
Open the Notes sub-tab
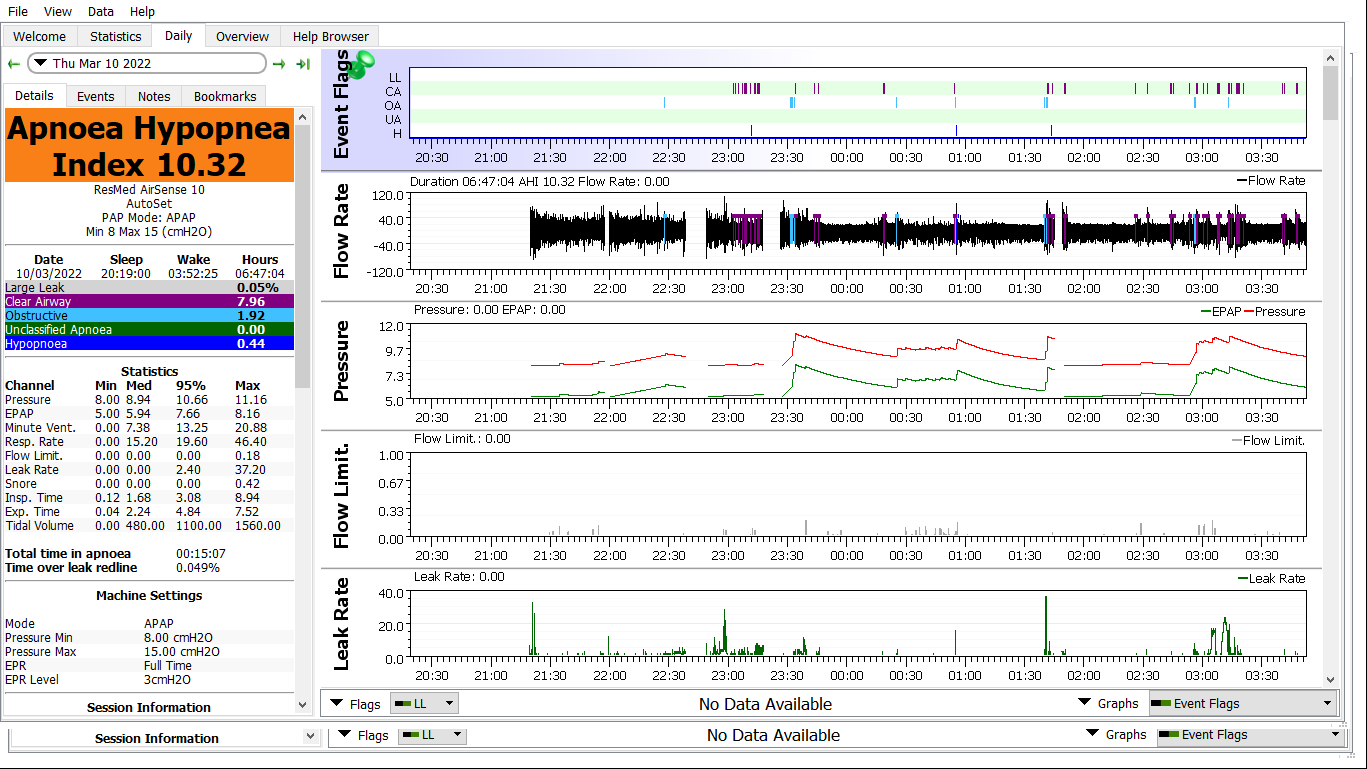pyautogui.click(x=154, y=97)
